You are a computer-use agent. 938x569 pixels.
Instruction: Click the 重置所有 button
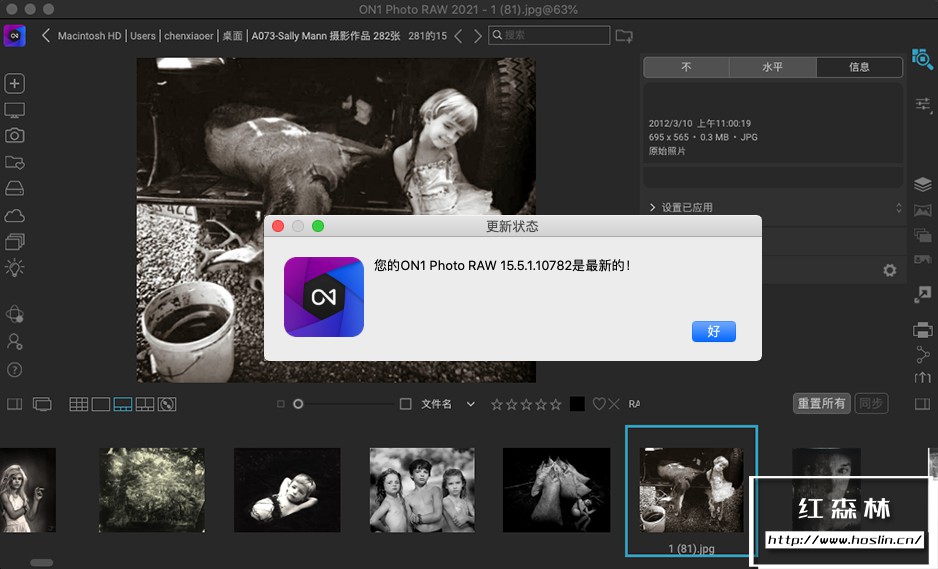821,403
